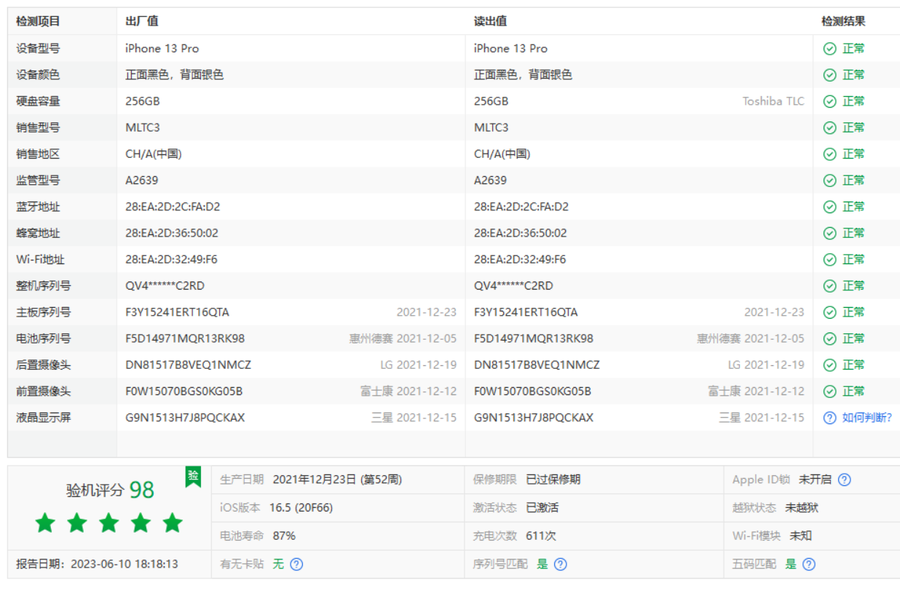
Task: Click the green check icon in 设备颜色 row
Action: coord(829,75)
